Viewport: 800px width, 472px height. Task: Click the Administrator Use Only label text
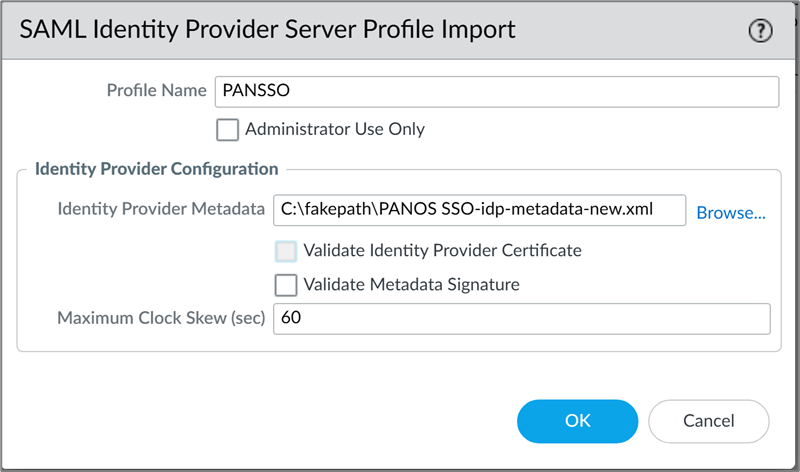tap(335, 129)
